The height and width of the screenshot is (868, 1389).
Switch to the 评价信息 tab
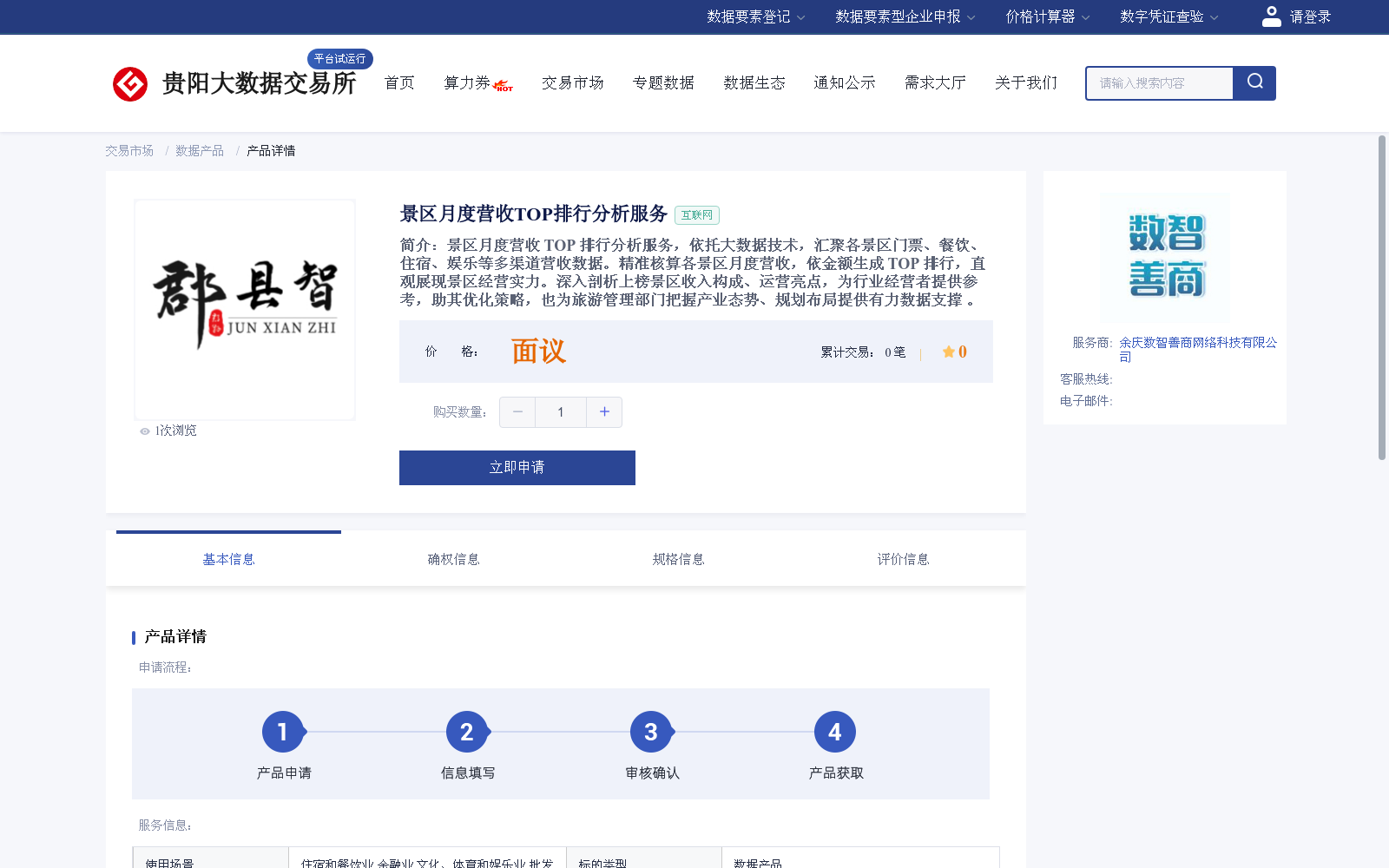click(x=903, y=559)
